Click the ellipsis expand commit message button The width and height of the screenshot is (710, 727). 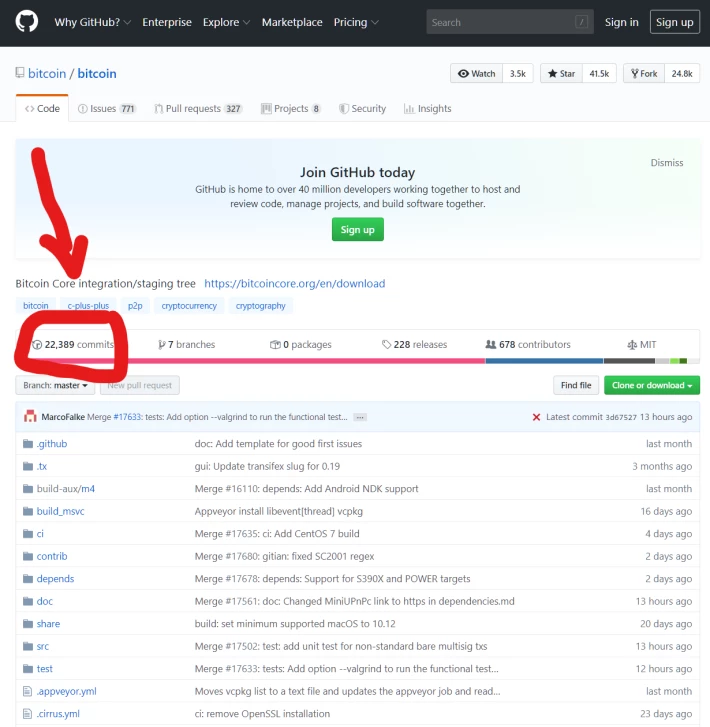(x=360, y=417)
